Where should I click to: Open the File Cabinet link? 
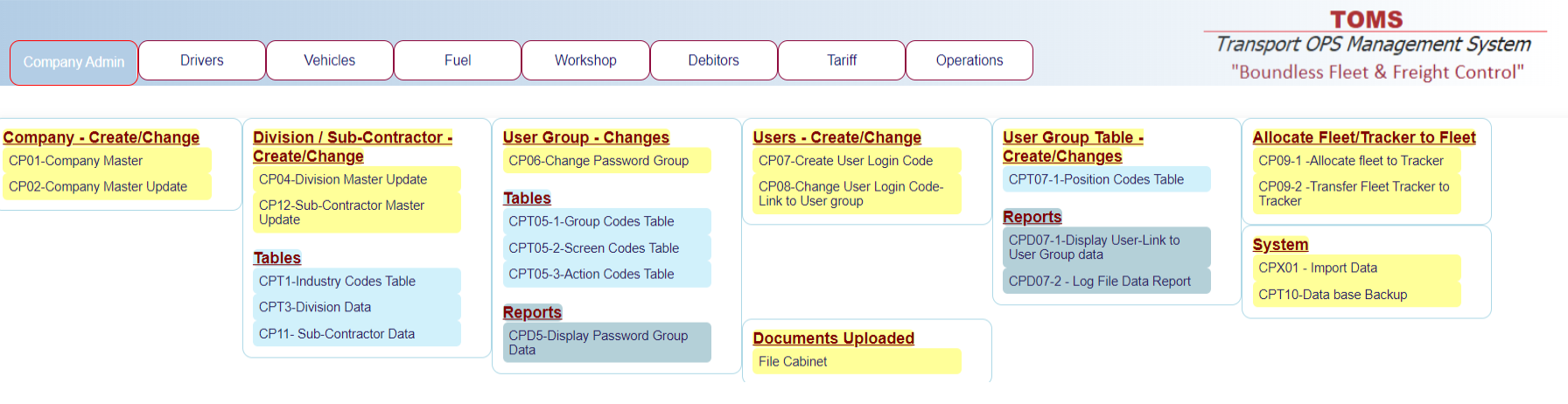(793, 362)
